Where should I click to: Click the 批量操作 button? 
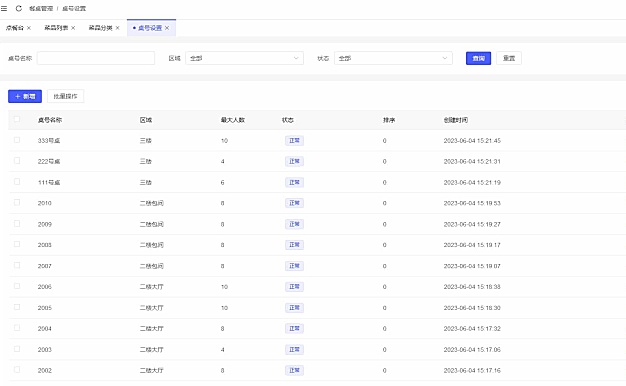pyautogui.click(x=65, y=96)
